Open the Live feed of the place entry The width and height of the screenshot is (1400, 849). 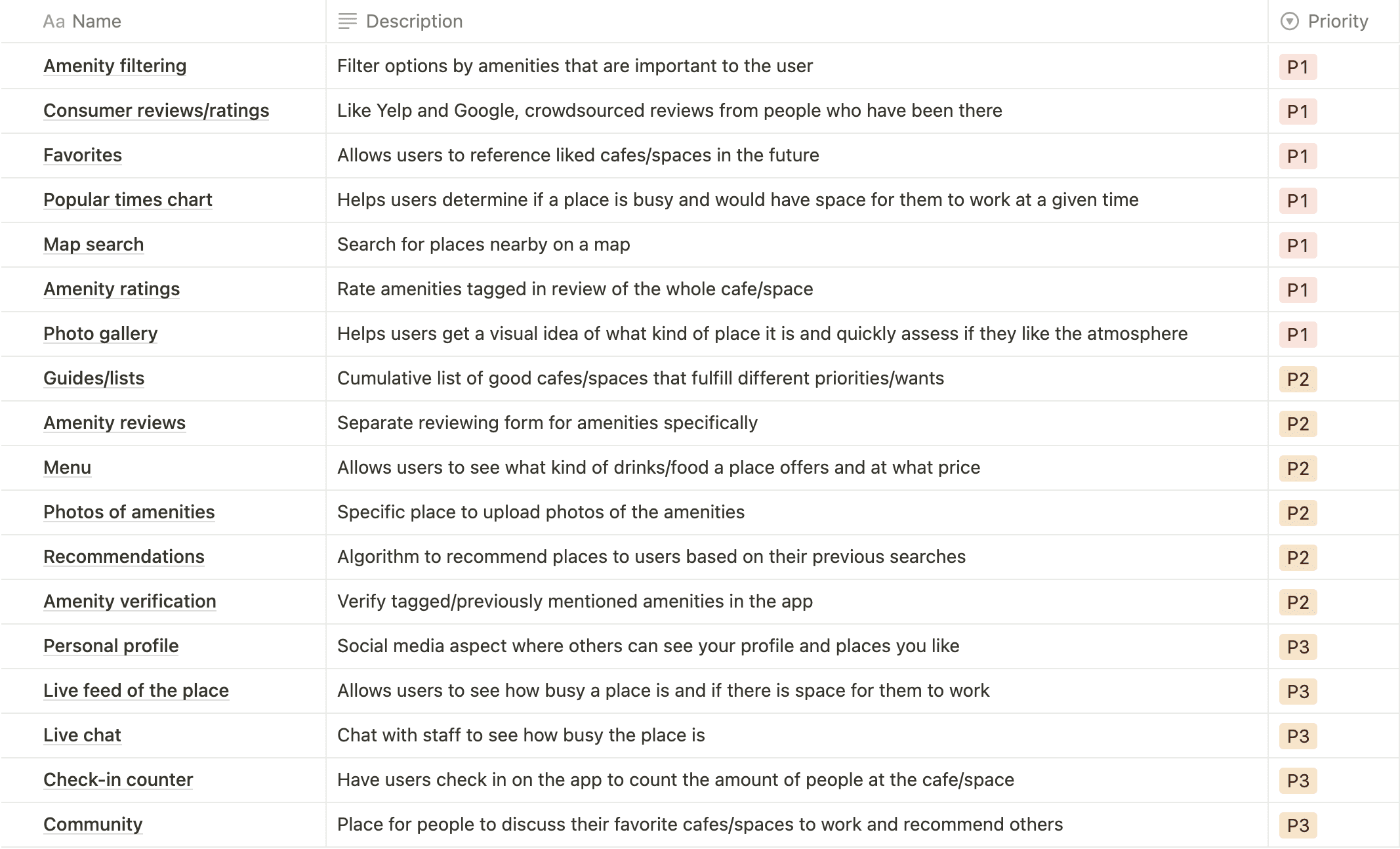pyautogui.click(x=136, y=691)
